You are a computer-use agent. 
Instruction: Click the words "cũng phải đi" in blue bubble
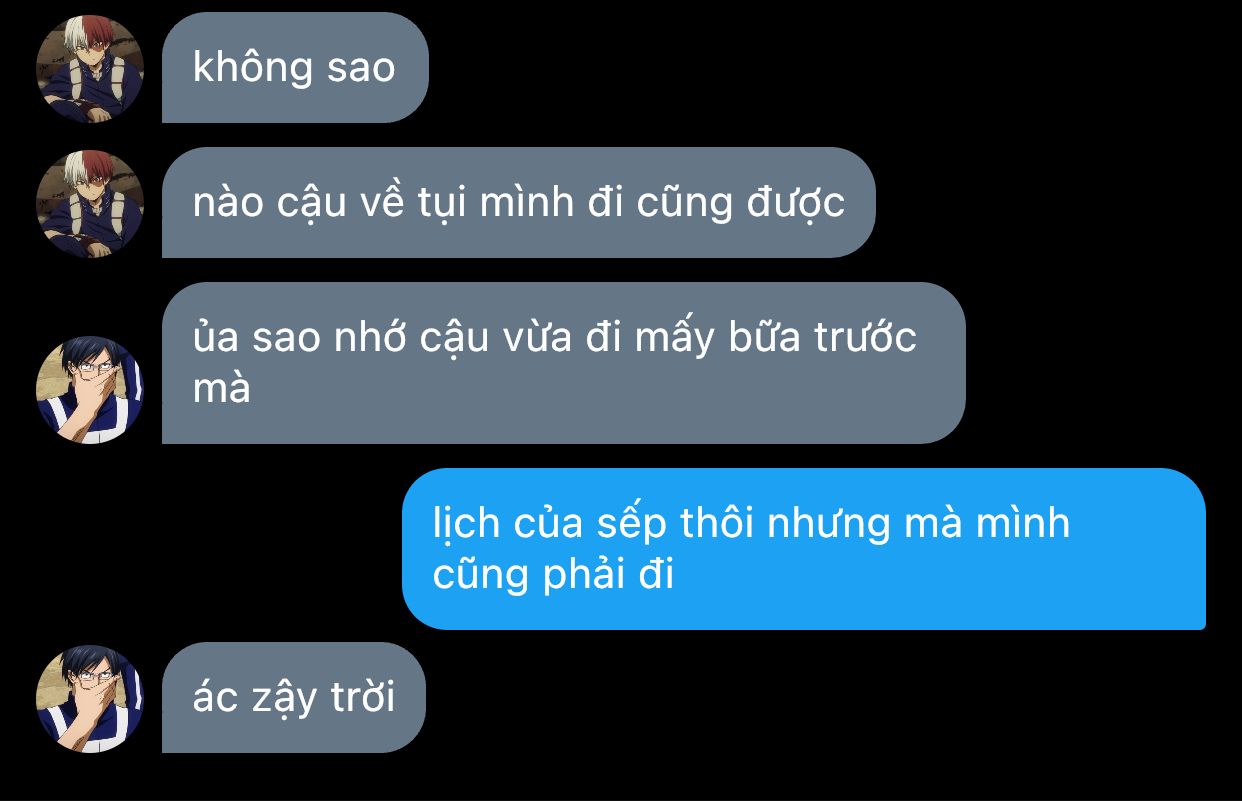553,575
